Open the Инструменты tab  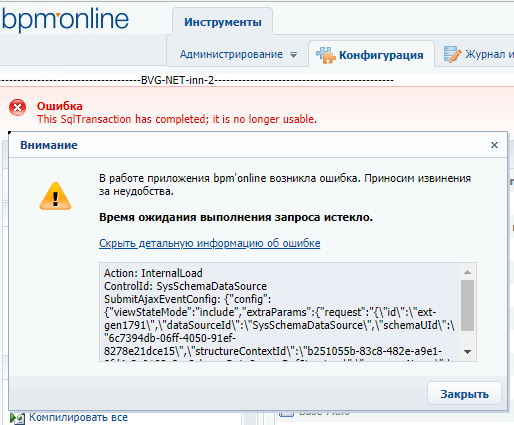click(223, 22)
